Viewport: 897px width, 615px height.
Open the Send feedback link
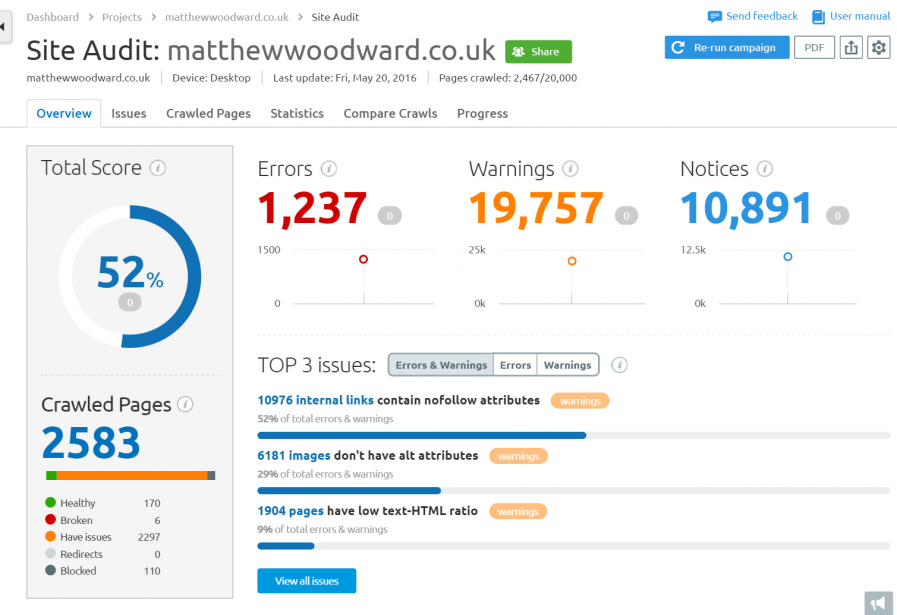[x=761, y=16]
